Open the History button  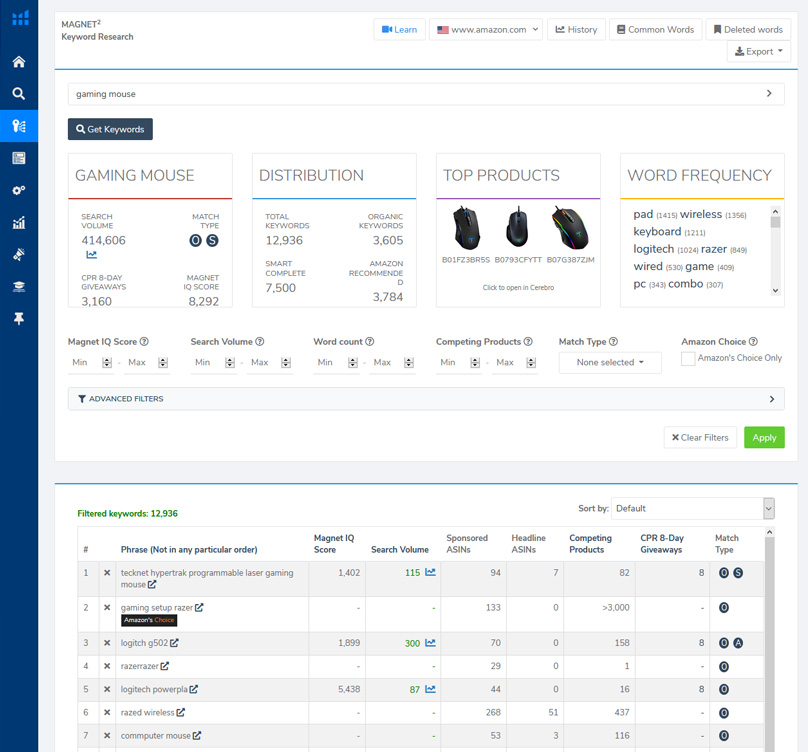tap(576, 30)
